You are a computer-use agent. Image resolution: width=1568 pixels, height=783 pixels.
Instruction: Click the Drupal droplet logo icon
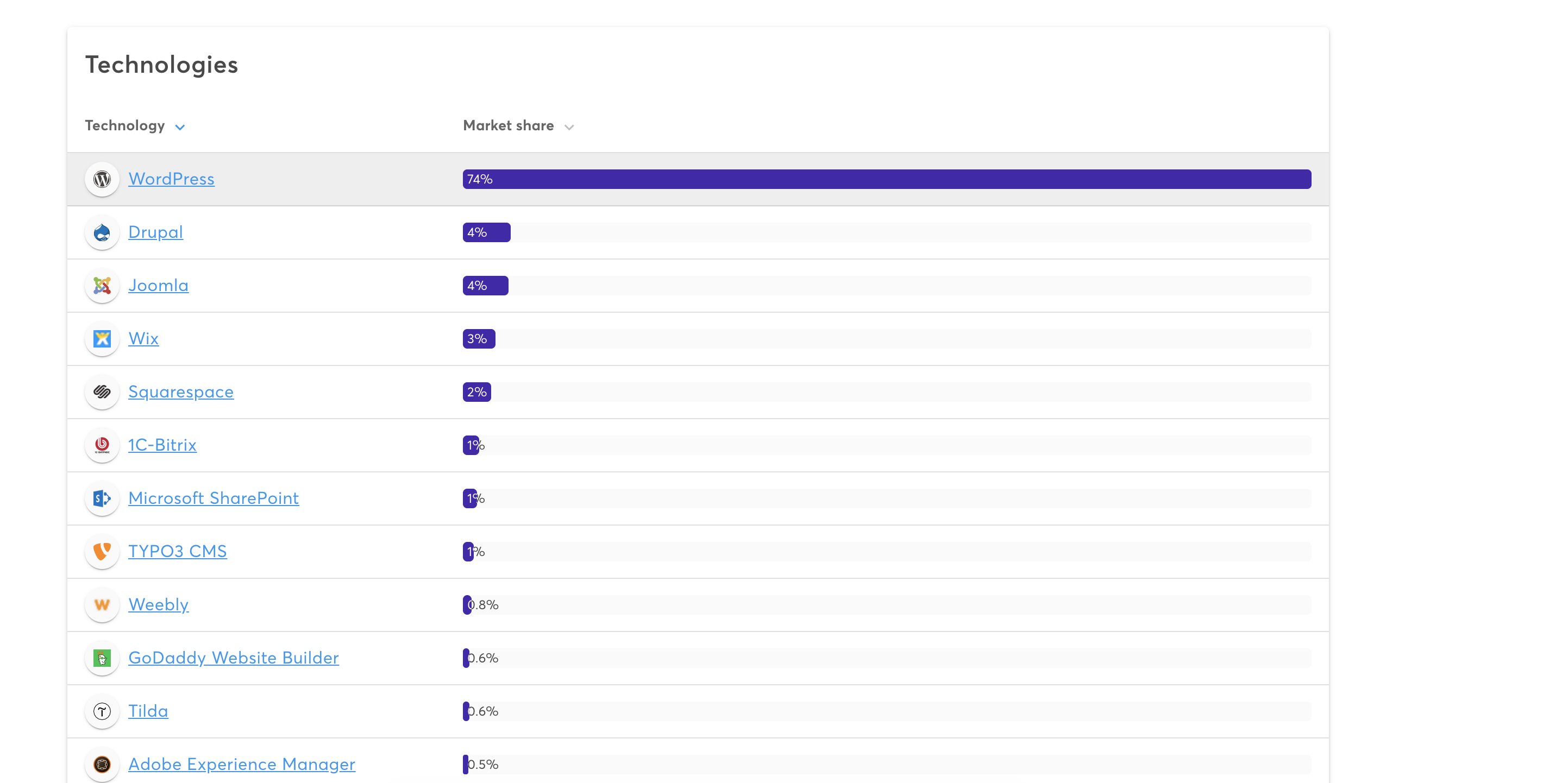coord(102,232)
